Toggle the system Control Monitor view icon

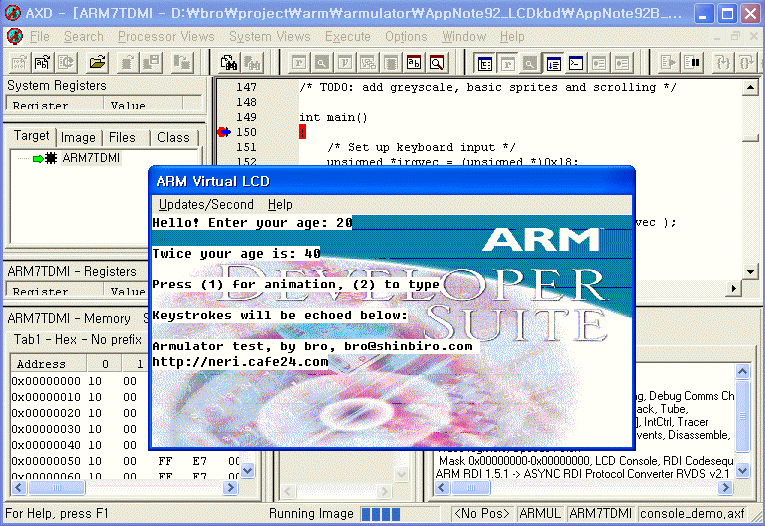pyautogui.click(x=484, y=63)
